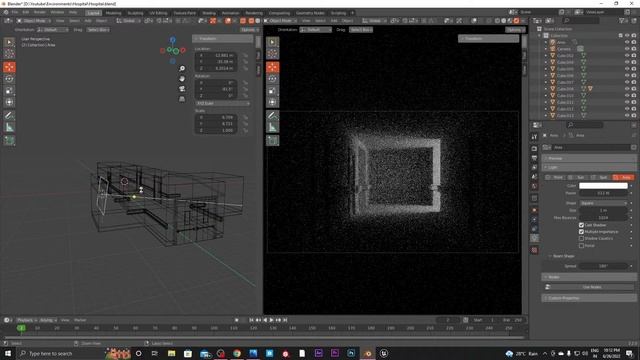Image resolution: width=640 pixels, height=360 pixels.
Task: Click the timeline play button
Action: point(271,320)
